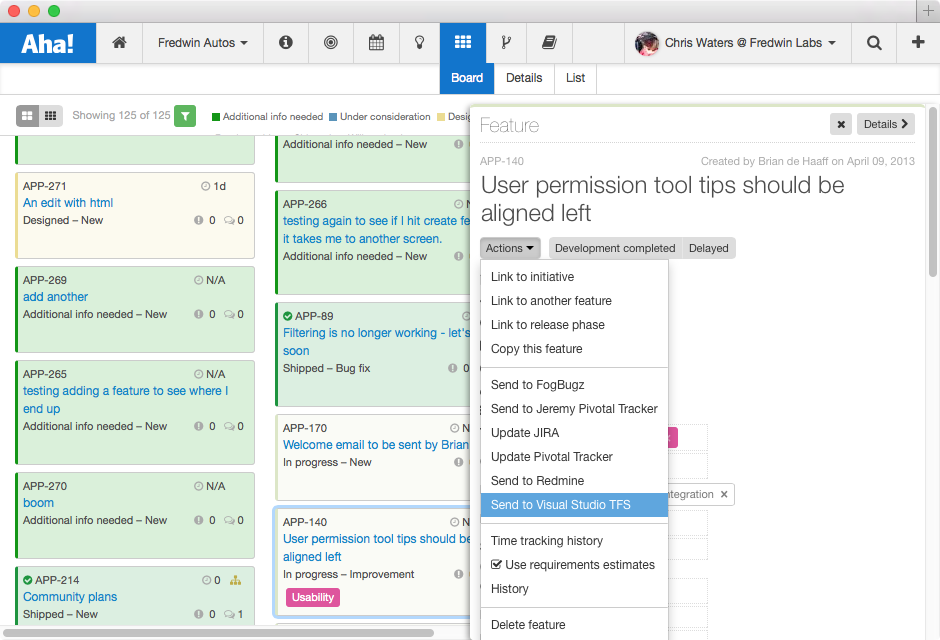Image resolution: width=940 pixels, height=640 pixels.
Task: Choose Send to Jeremy Pivotal Tracker
Action: pos(574,409)
